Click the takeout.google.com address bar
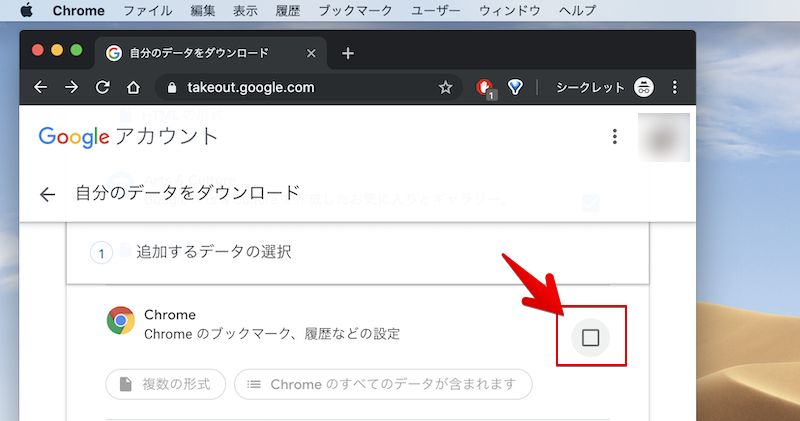 (x=300, y=88)
